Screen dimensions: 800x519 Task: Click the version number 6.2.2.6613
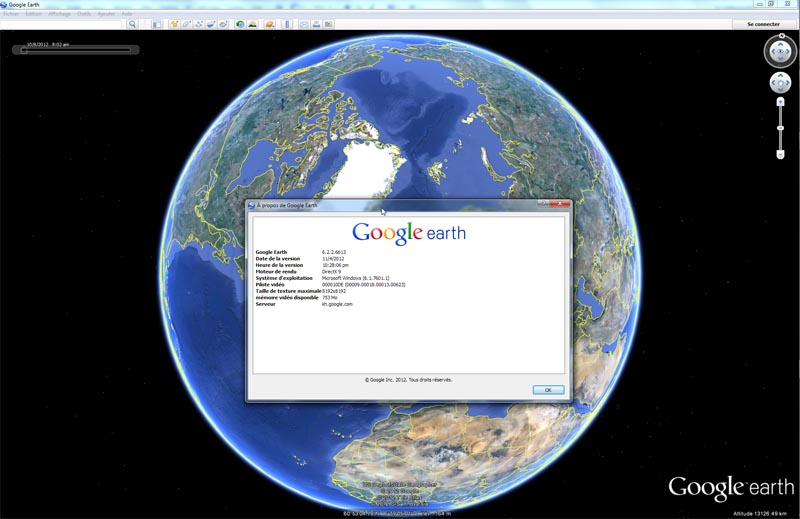pyautogui.click(x=334, y=252)
